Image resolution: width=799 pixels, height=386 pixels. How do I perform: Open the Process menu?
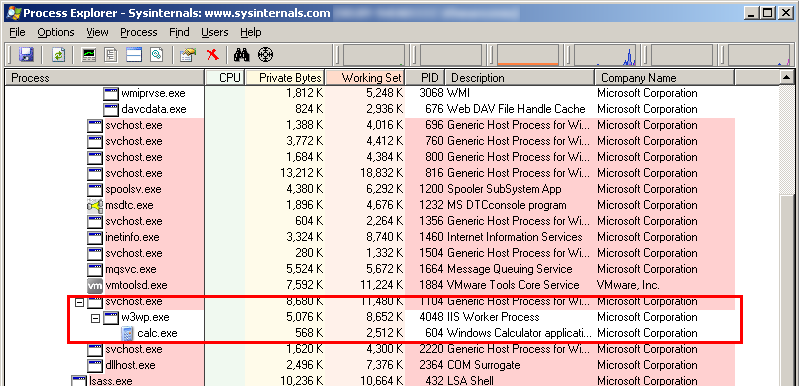pos(139,32)
